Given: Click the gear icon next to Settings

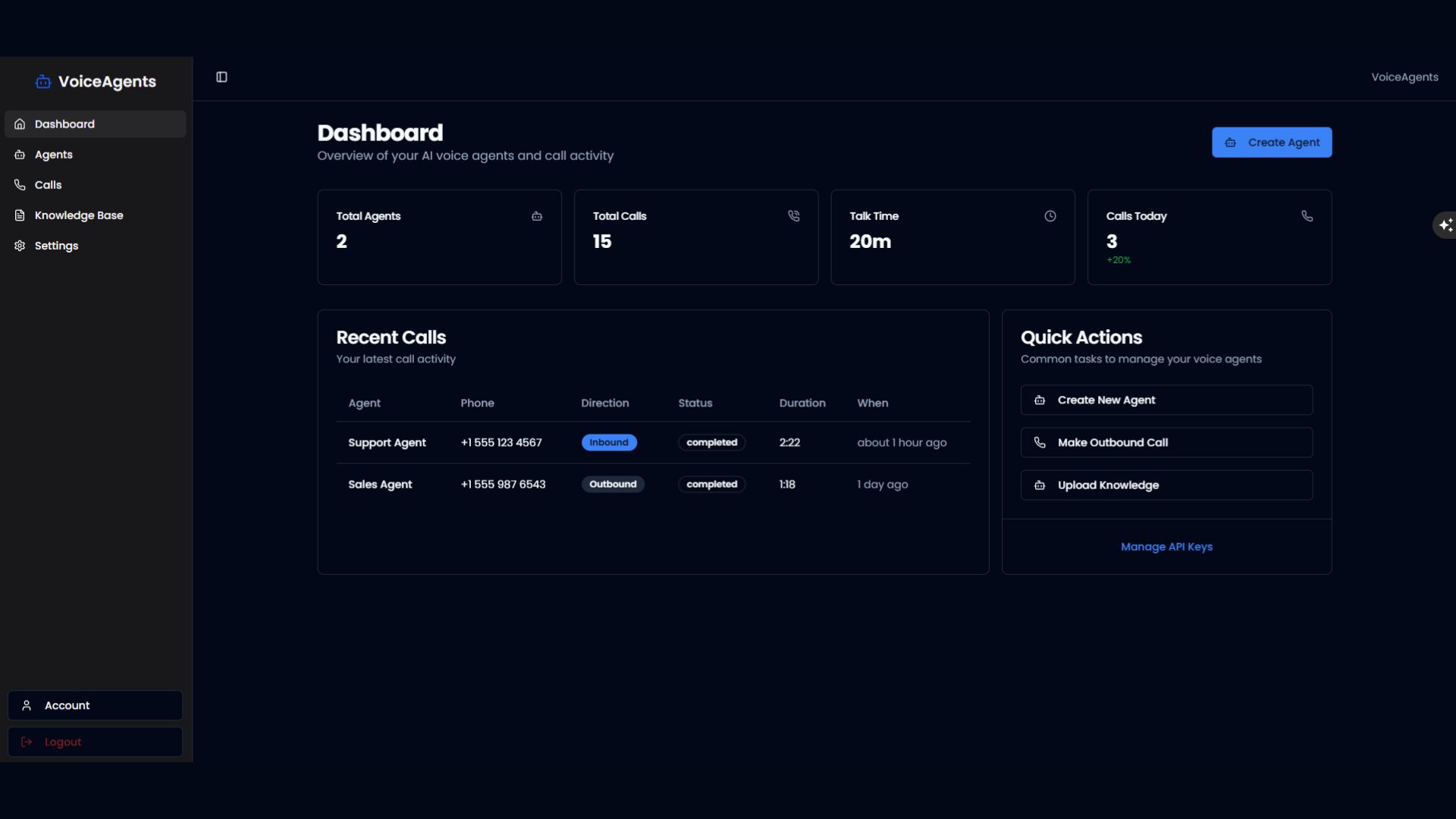Looking at the screenshot, I should click(20, 246).
